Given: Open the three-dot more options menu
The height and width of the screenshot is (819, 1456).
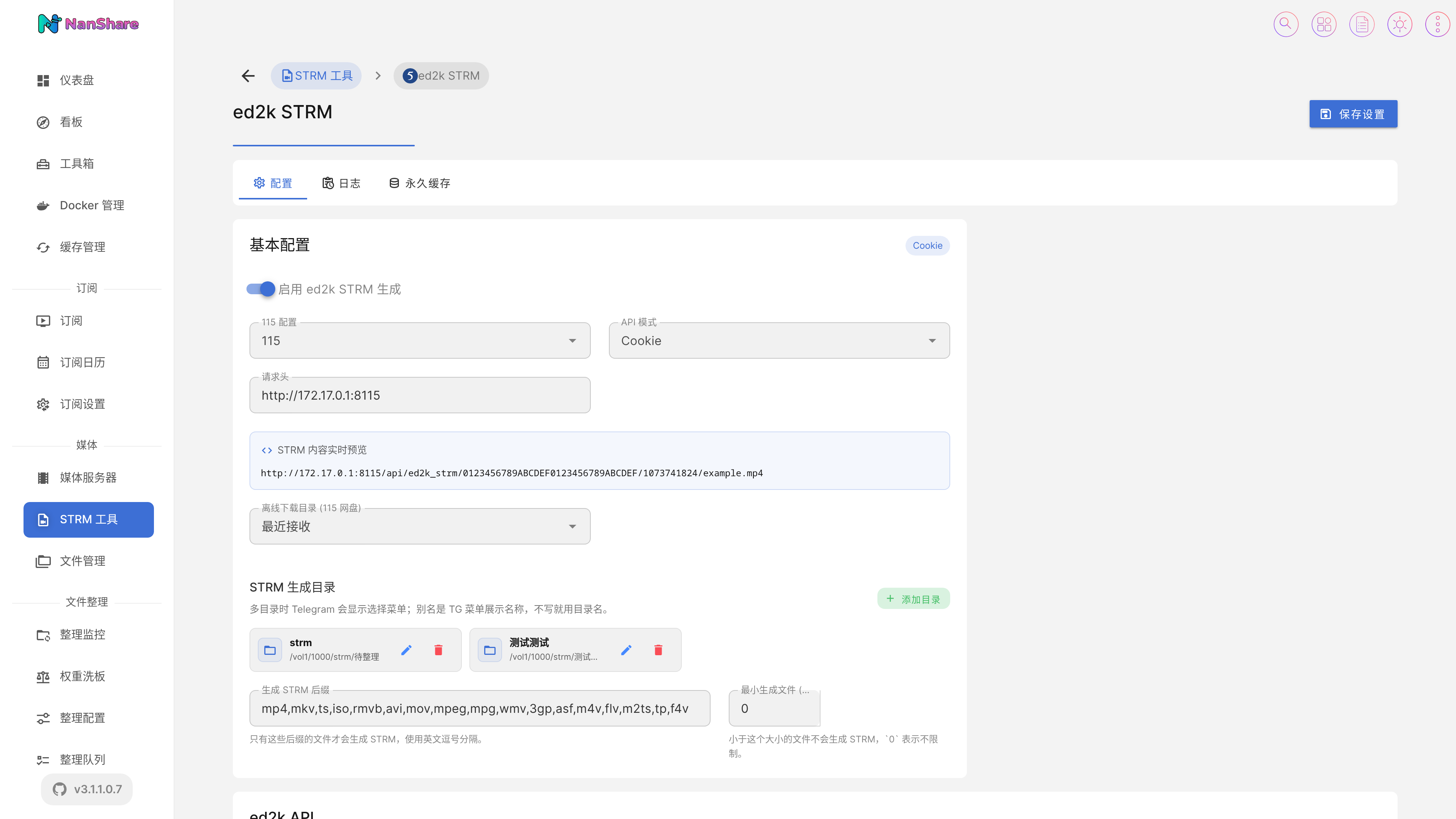Looking at the screenshot, I should click(1437, 24).
